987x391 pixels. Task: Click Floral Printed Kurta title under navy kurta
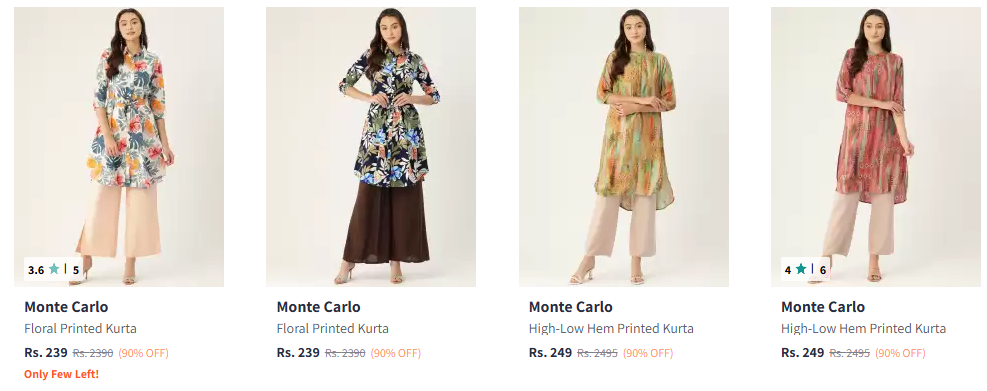click(333, 329)
